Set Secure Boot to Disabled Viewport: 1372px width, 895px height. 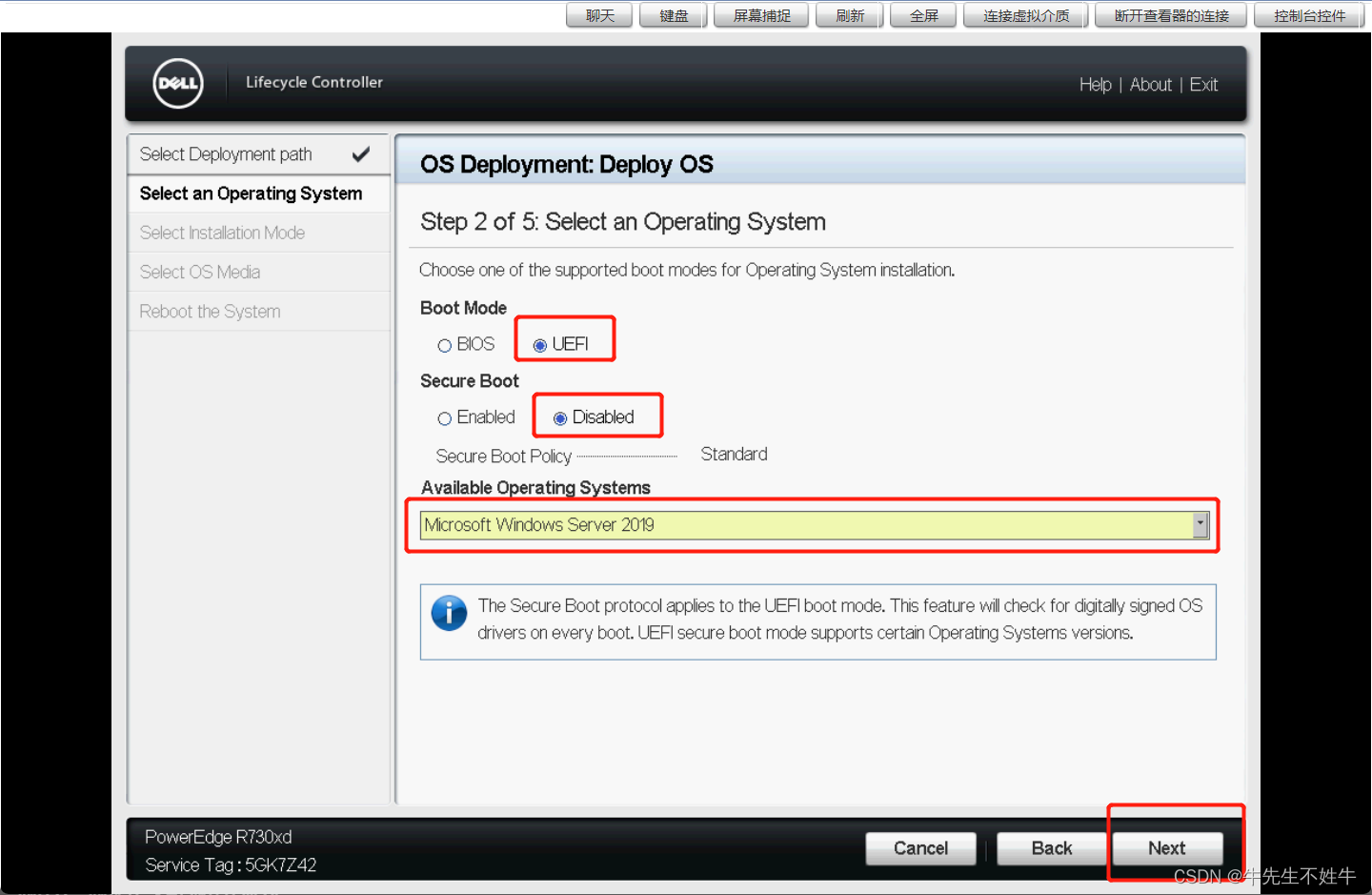560,418
